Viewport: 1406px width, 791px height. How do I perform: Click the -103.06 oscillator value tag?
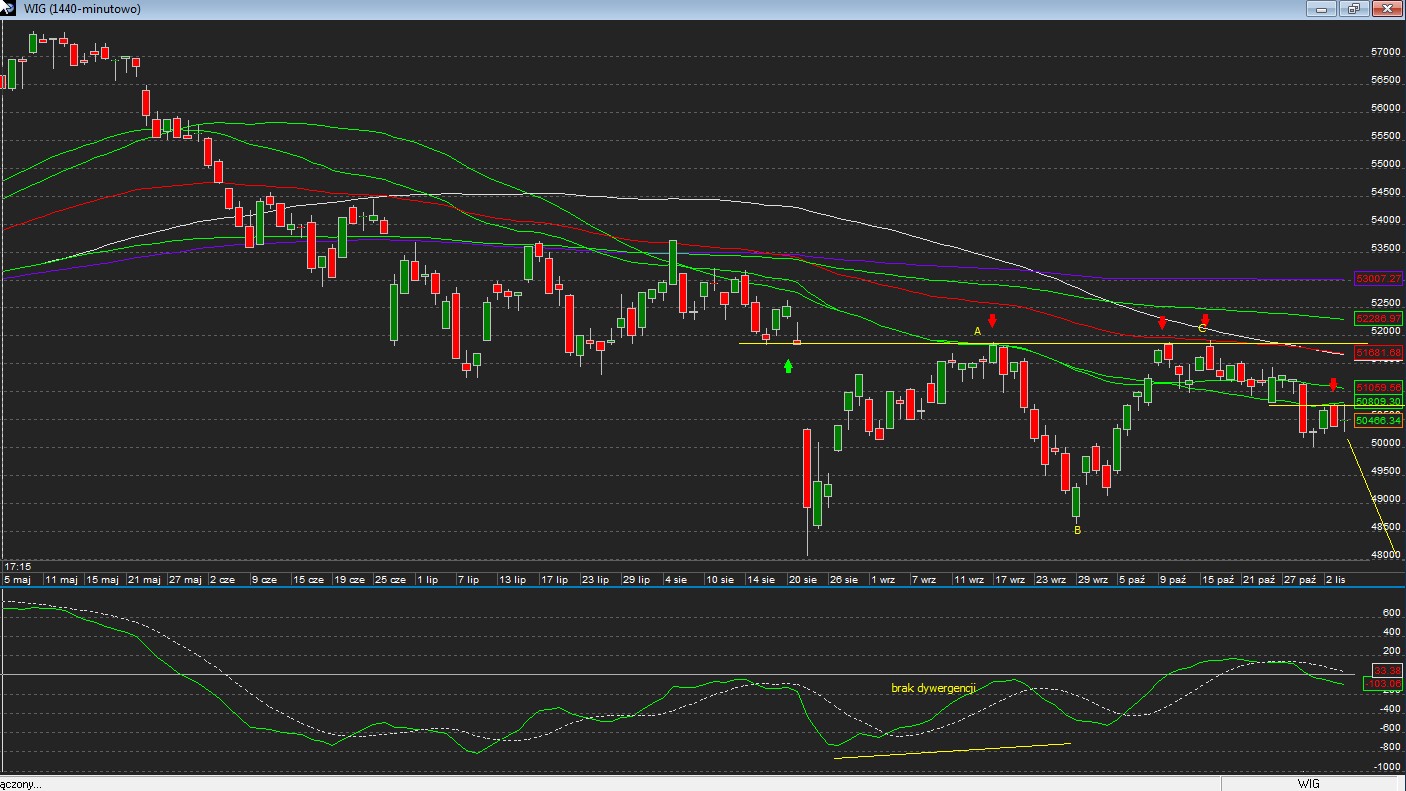coord(1385,684)
